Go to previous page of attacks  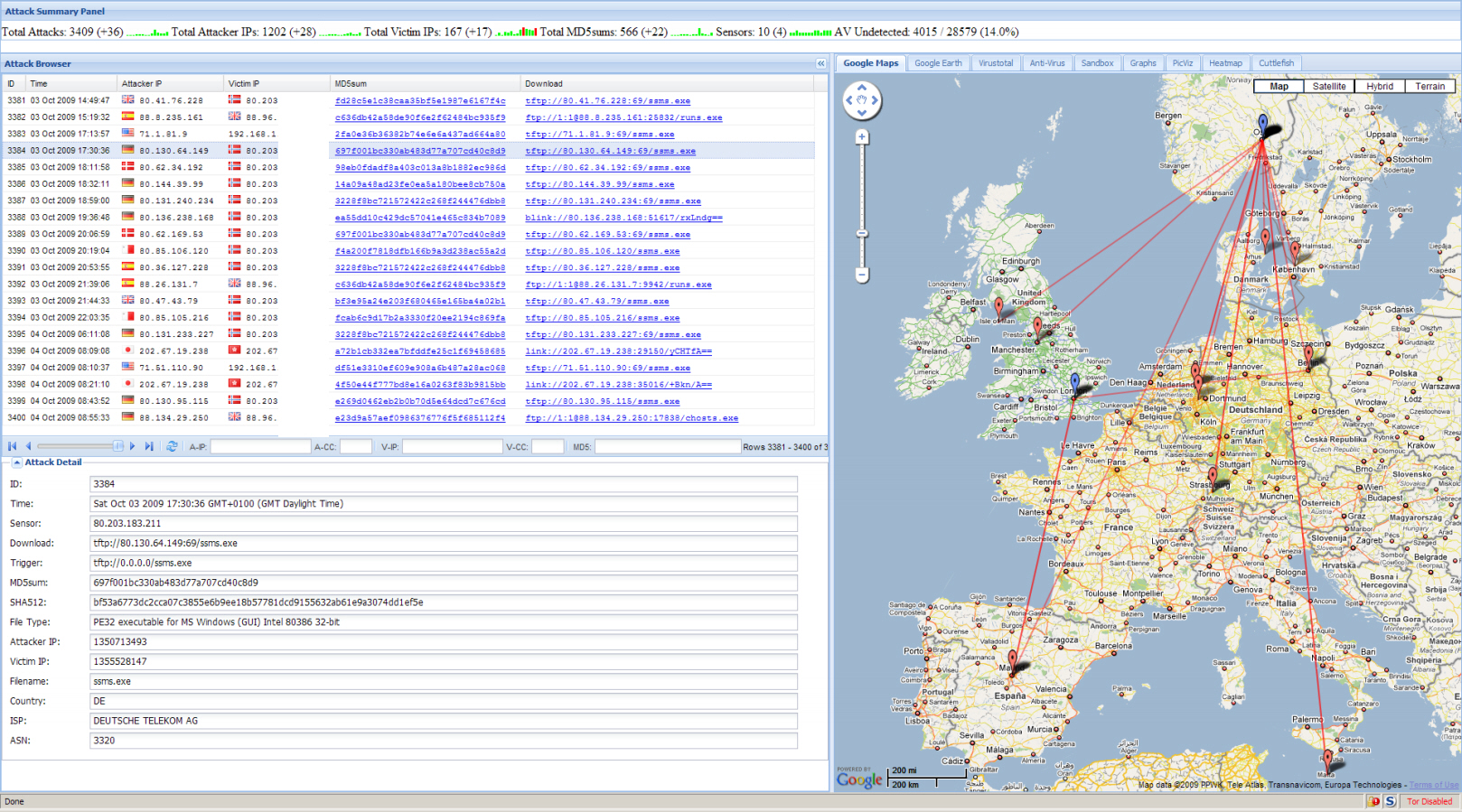[x=28, y=446]
